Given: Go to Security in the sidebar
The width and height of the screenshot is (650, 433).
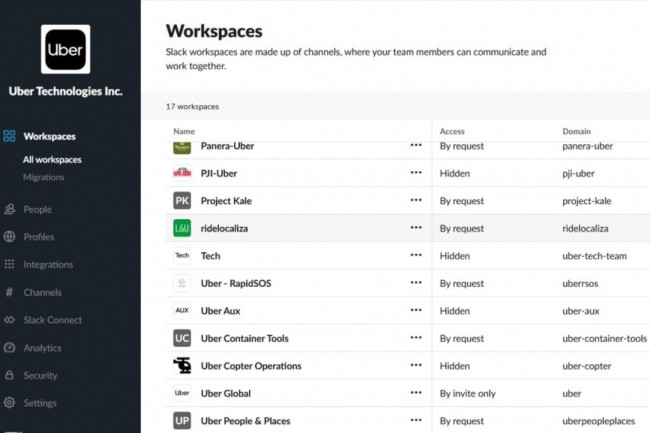Looking at the screenshot, I should [40, 375].
